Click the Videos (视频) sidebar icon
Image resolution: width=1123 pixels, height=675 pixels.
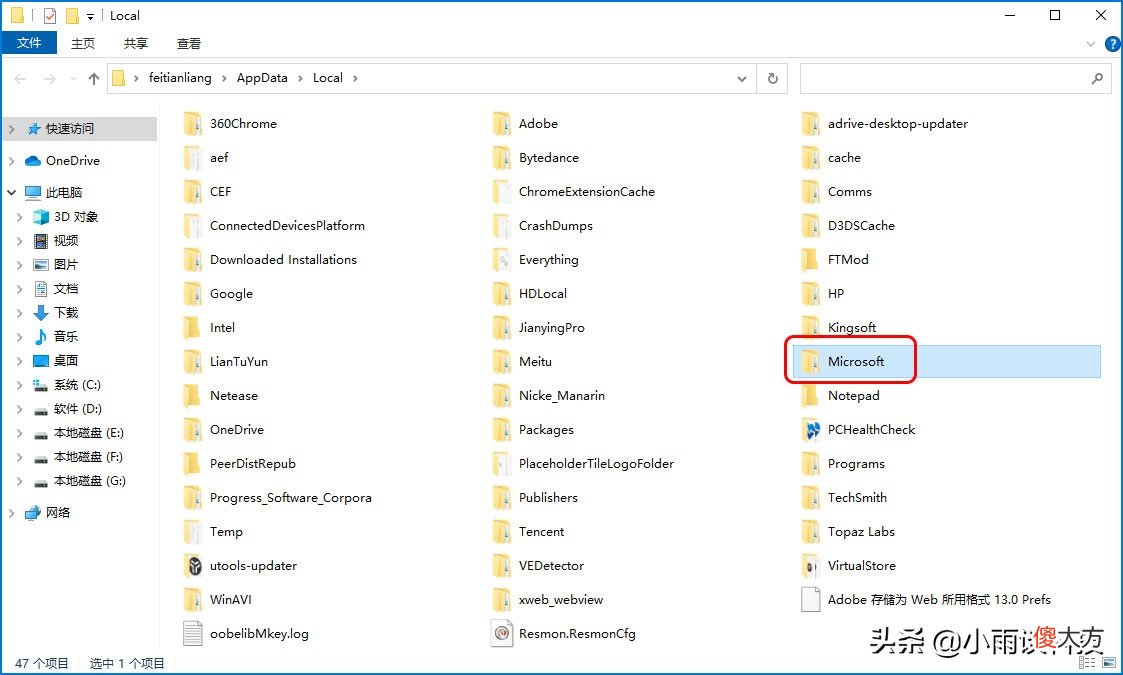(41, 241)
